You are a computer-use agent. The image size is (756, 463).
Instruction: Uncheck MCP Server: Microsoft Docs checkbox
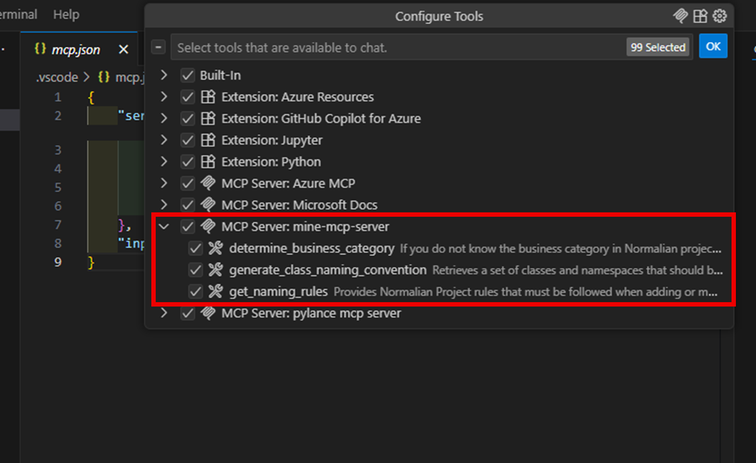187,205
